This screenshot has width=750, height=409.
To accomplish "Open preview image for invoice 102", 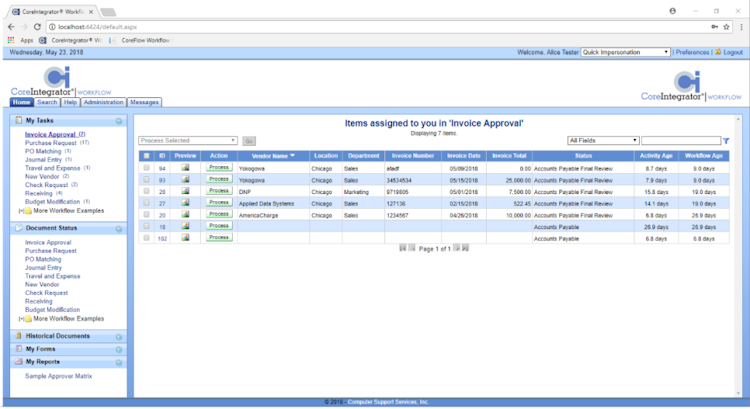I will pos(185,237).
